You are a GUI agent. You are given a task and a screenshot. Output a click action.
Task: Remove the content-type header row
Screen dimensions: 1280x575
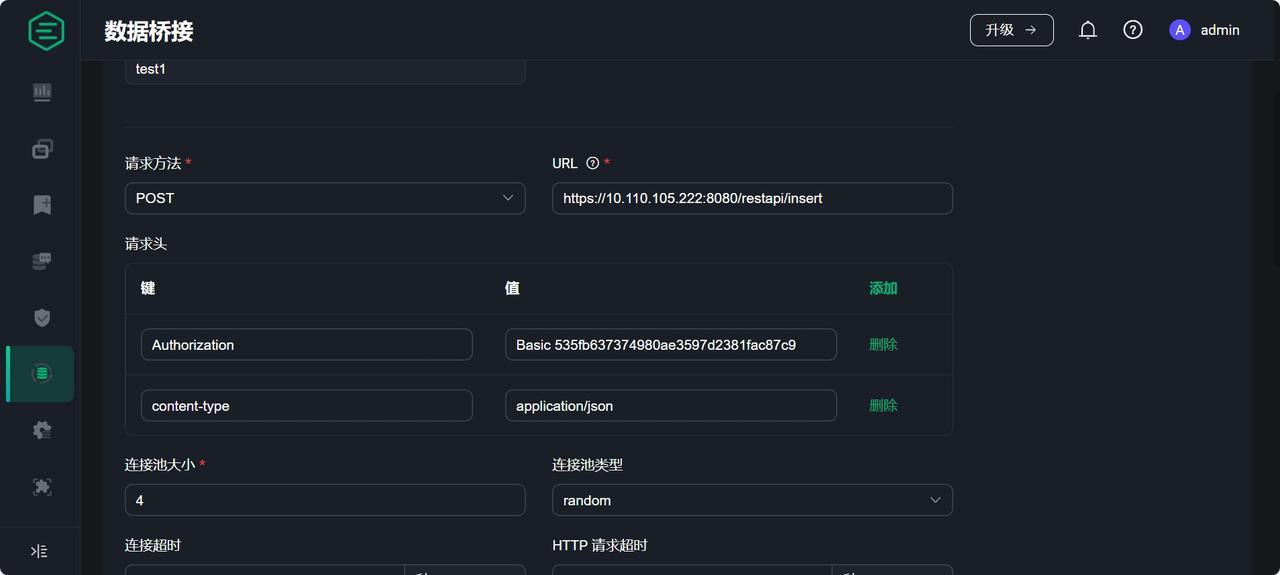tap(883, 405)
